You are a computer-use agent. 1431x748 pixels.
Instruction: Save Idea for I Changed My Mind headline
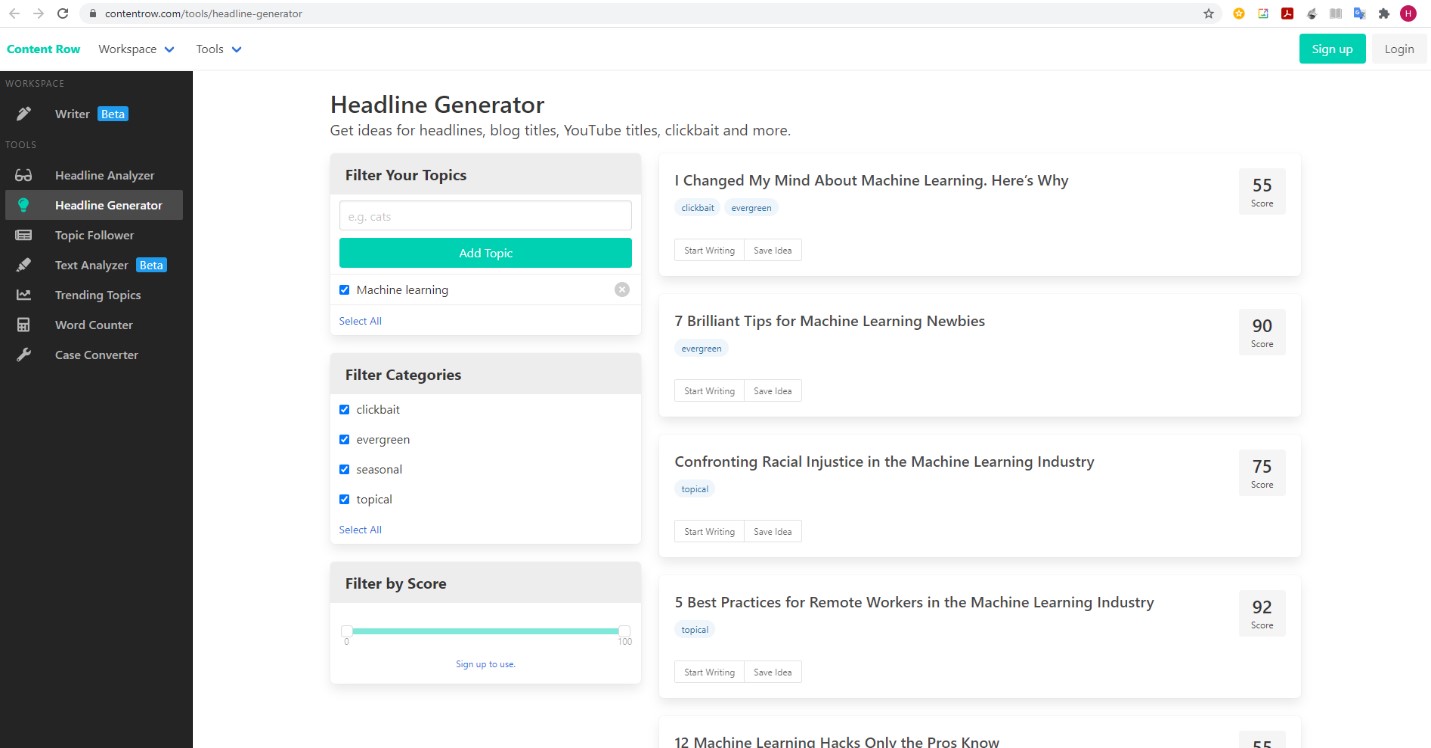773,250
